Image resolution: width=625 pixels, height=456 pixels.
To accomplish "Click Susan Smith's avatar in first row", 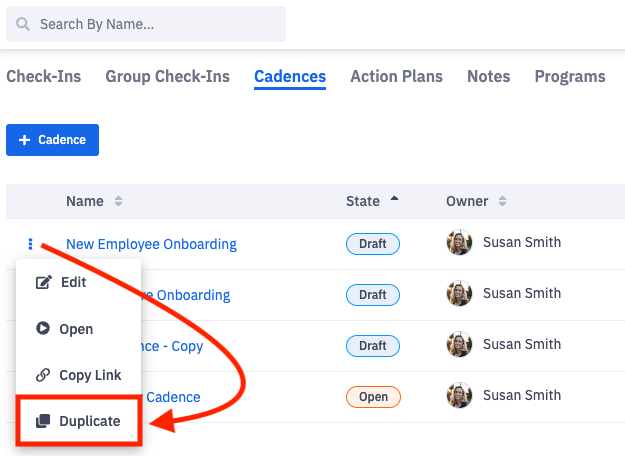I will tap(460, 243).
